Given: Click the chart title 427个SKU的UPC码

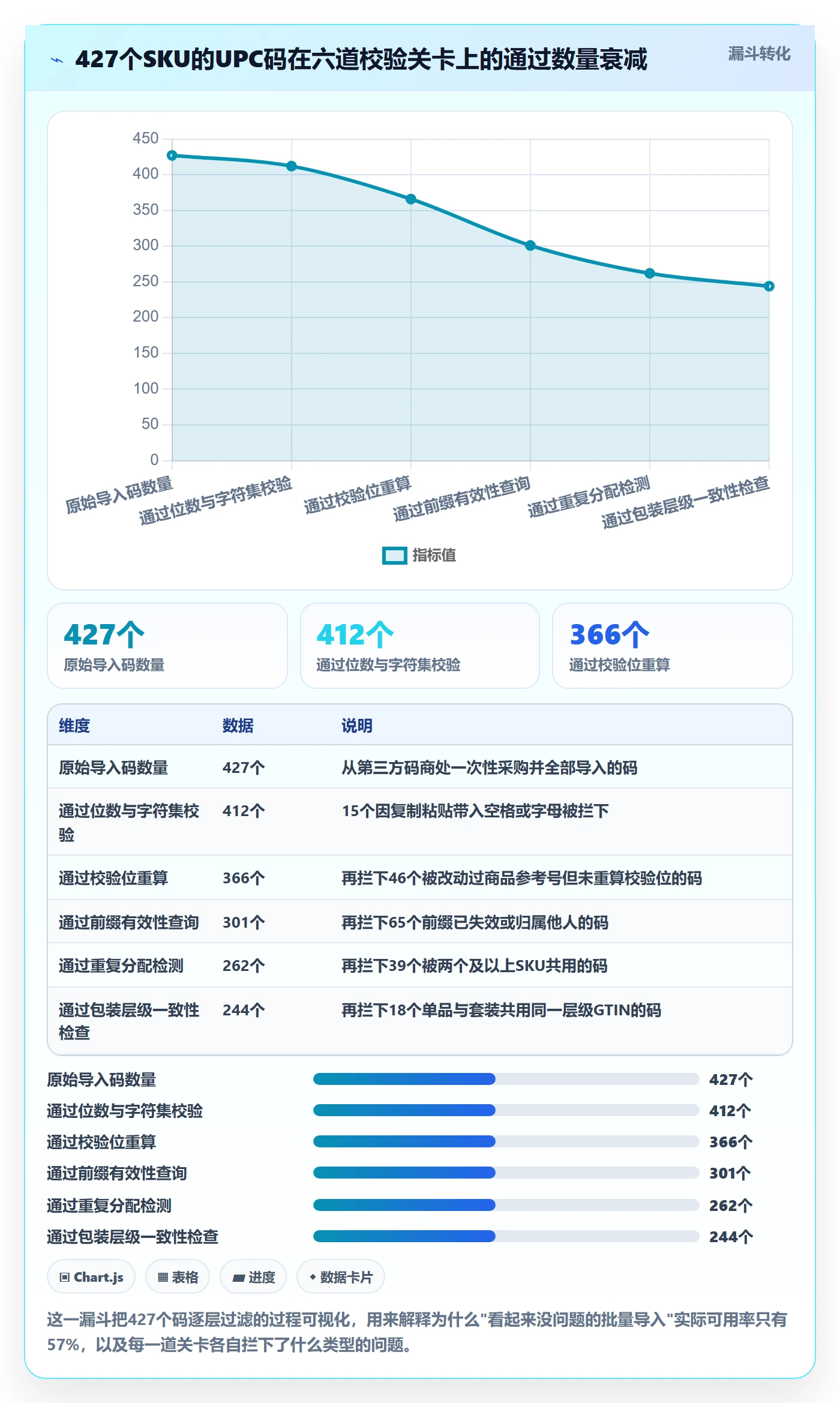Looking at the screenshot, I should tap(361, 59).
